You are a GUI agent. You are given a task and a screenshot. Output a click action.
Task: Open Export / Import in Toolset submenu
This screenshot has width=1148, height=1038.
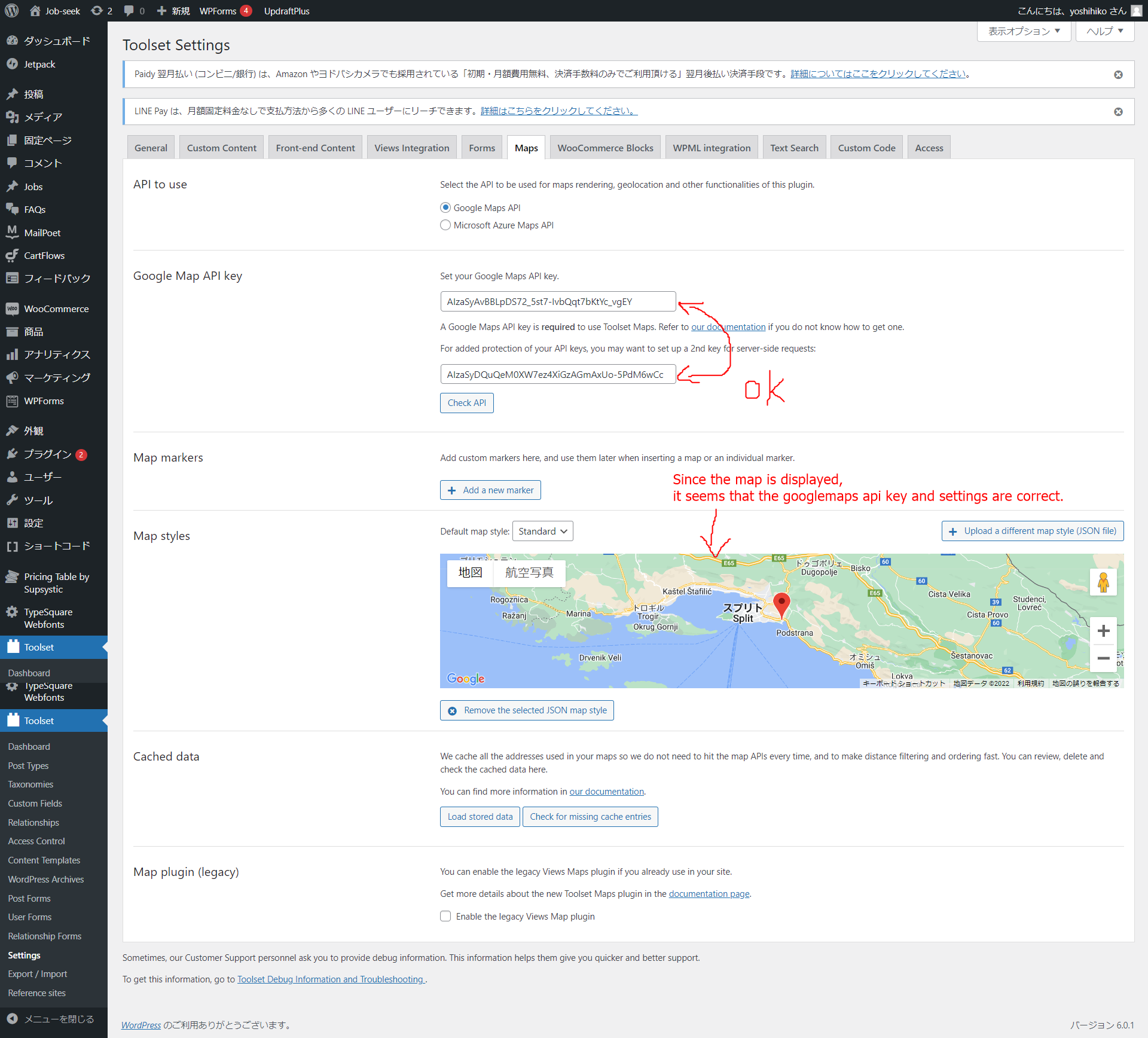[37, 974]
